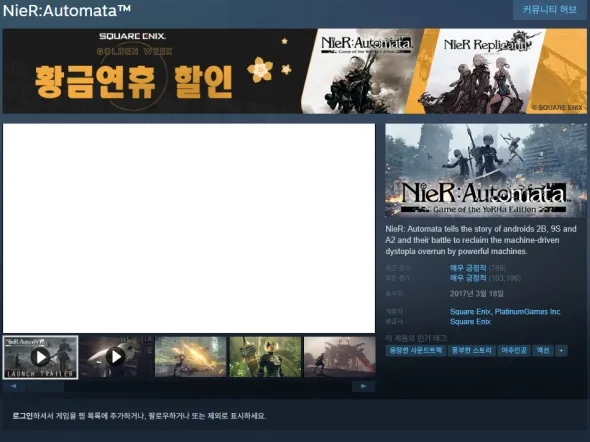Image resolution: width=590 pixels, height=442 pixels.
Task: Open the 커뮤니티 허브 button
Action: point(549,10)
